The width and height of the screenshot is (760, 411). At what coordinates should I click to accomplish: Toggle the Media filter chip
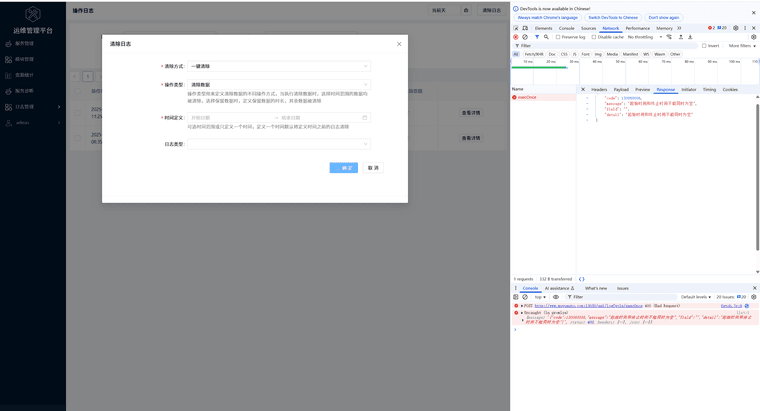pos(612,54)
